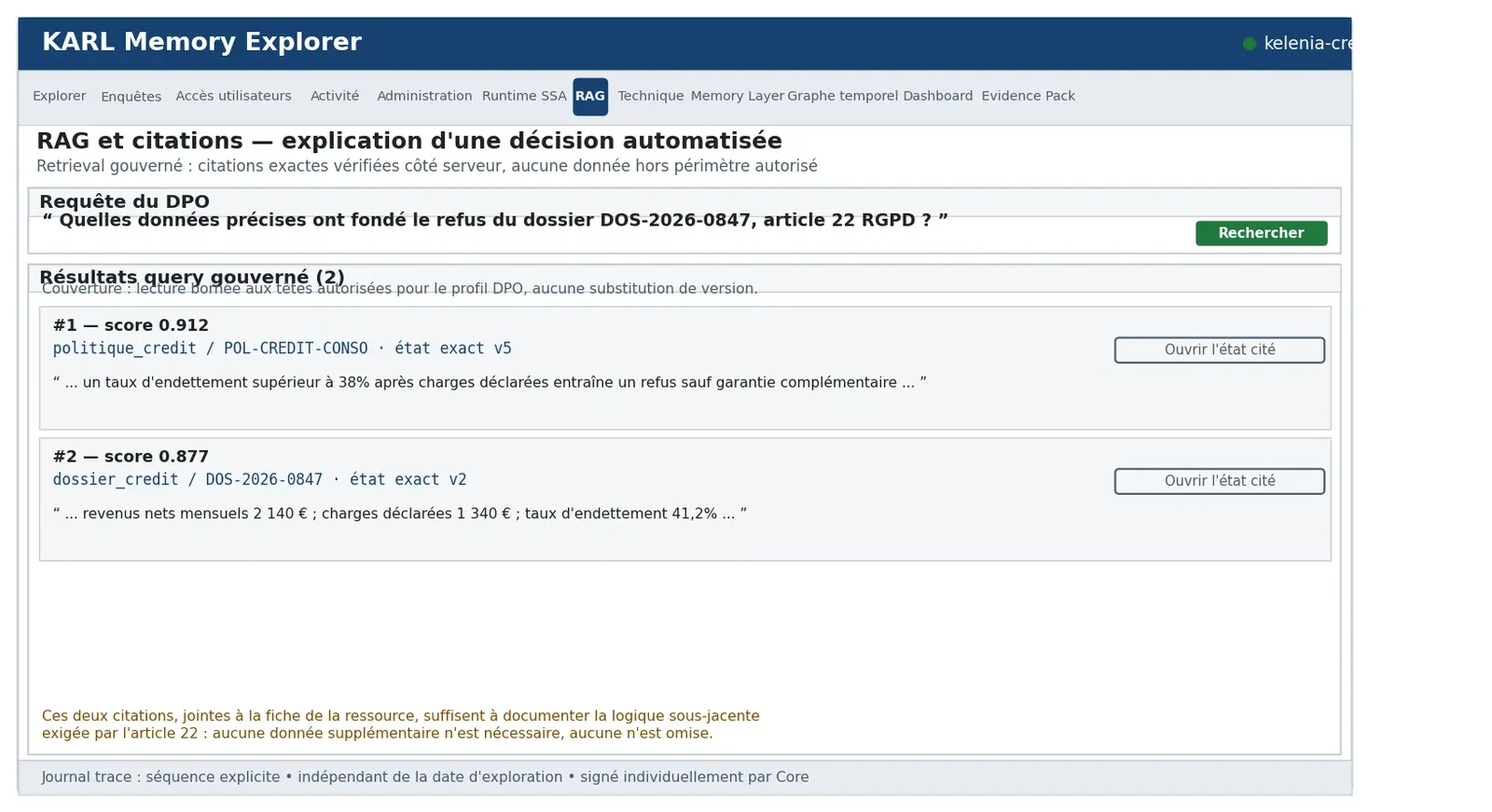Click the 'Couverture : lecture bornée' note
Screen dimensions: 1492x812
click(399, 289)
